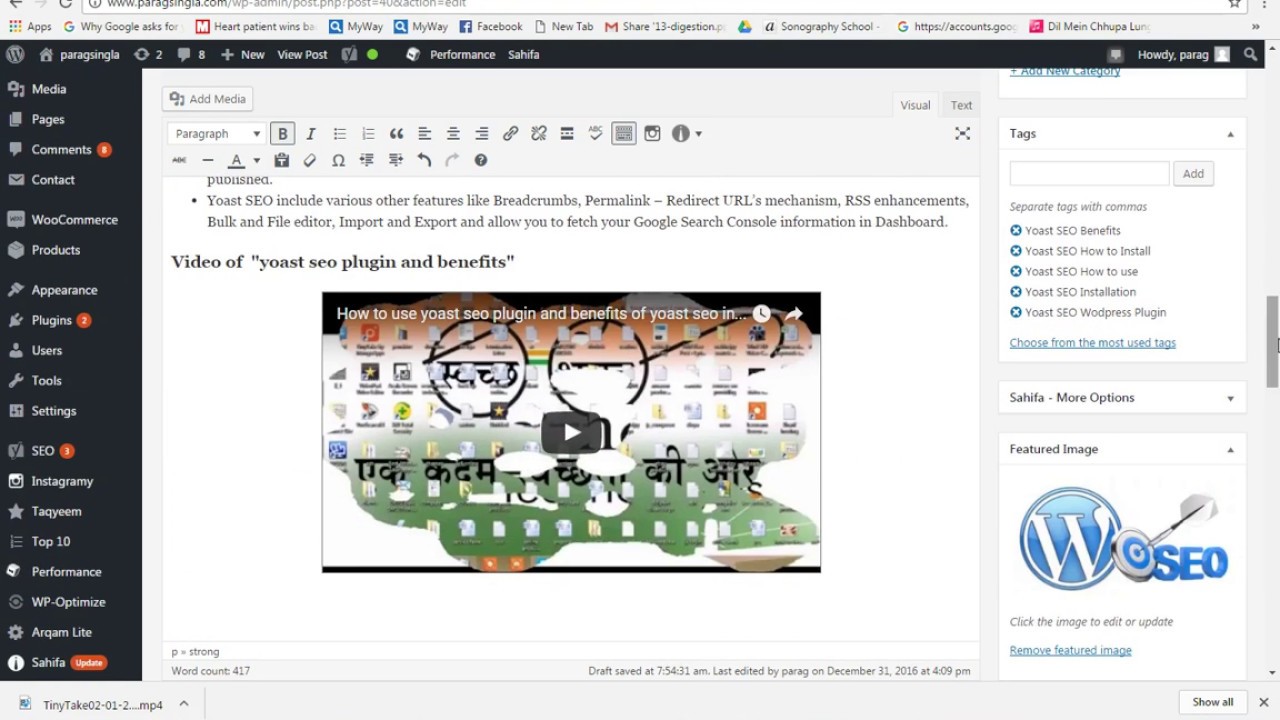
Task: Remove link with the unlink icon
Action: click(539, 133)
